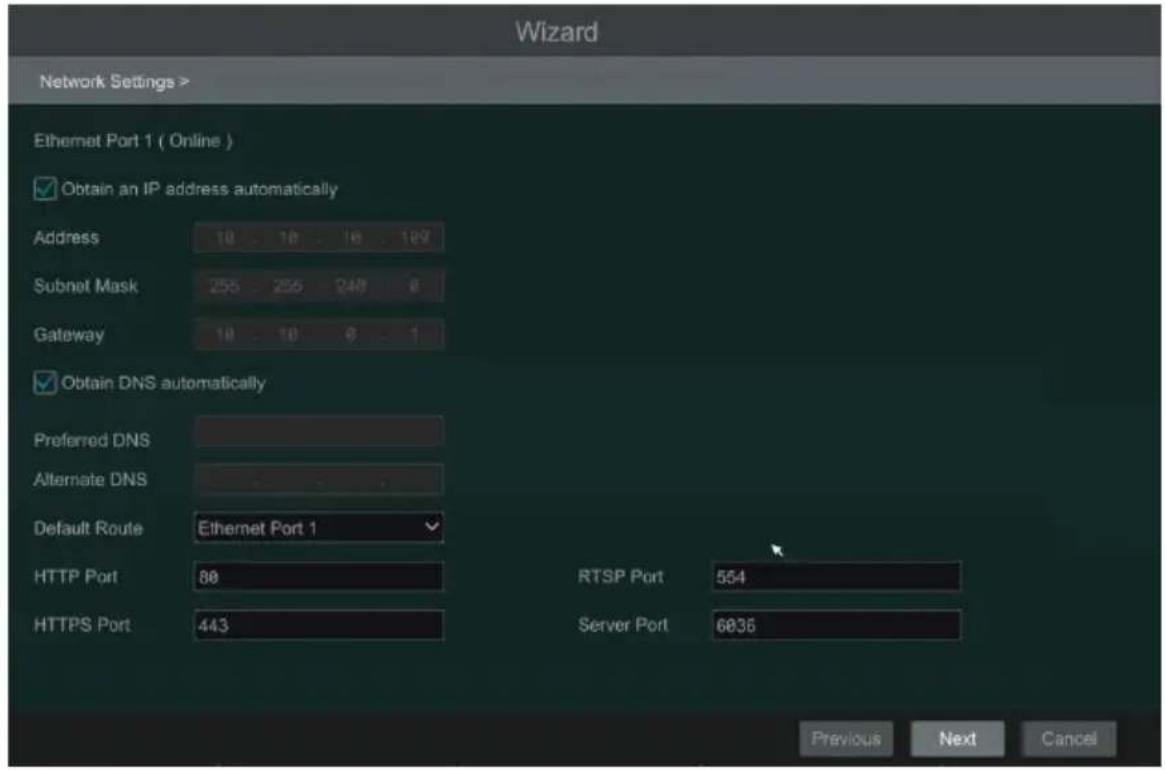Click the HTTP Port label

pyautogui.click(x=75, y=577)
